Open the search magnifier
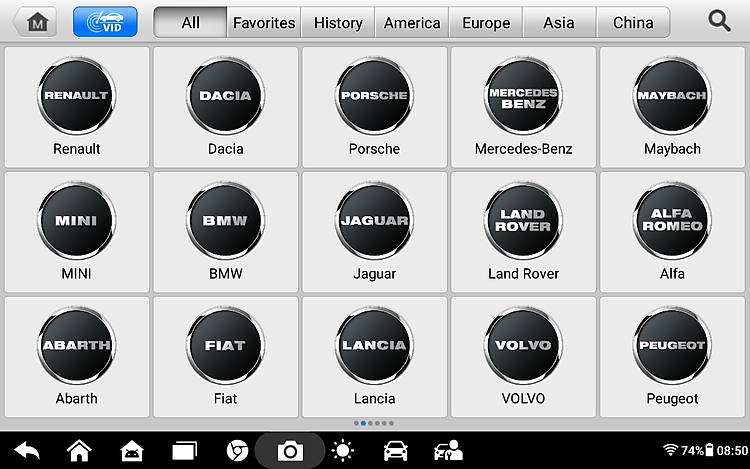This screenshot has height=469, width=750. (x=719, y=22)
